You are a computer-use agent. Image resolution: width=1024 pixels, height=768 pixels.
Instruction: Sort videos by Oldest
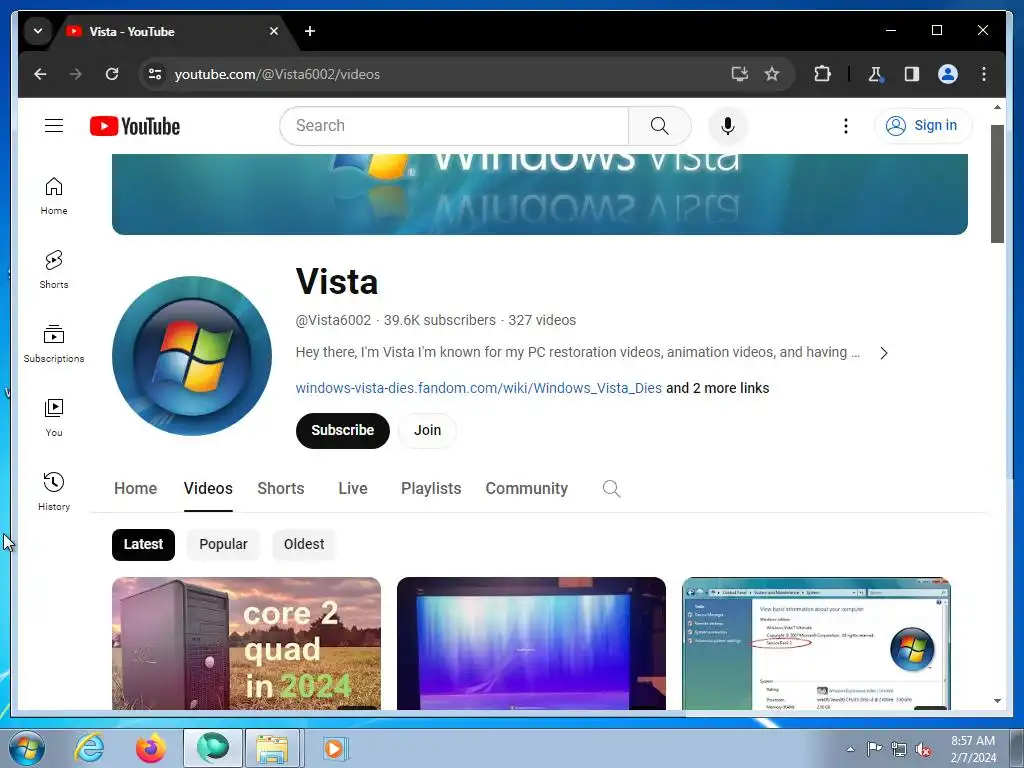(304, 545)
